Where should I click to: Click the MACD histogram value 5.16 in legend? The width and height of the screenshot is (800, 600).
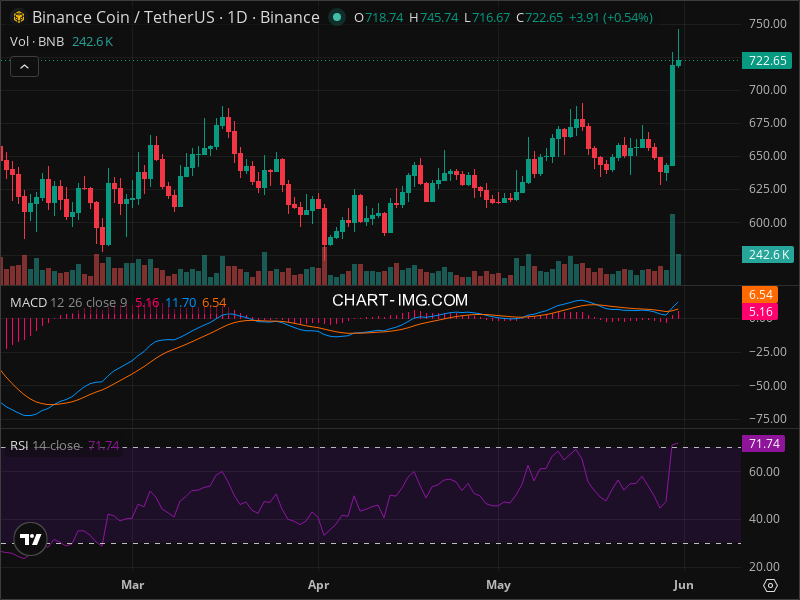tap(147, 303)
